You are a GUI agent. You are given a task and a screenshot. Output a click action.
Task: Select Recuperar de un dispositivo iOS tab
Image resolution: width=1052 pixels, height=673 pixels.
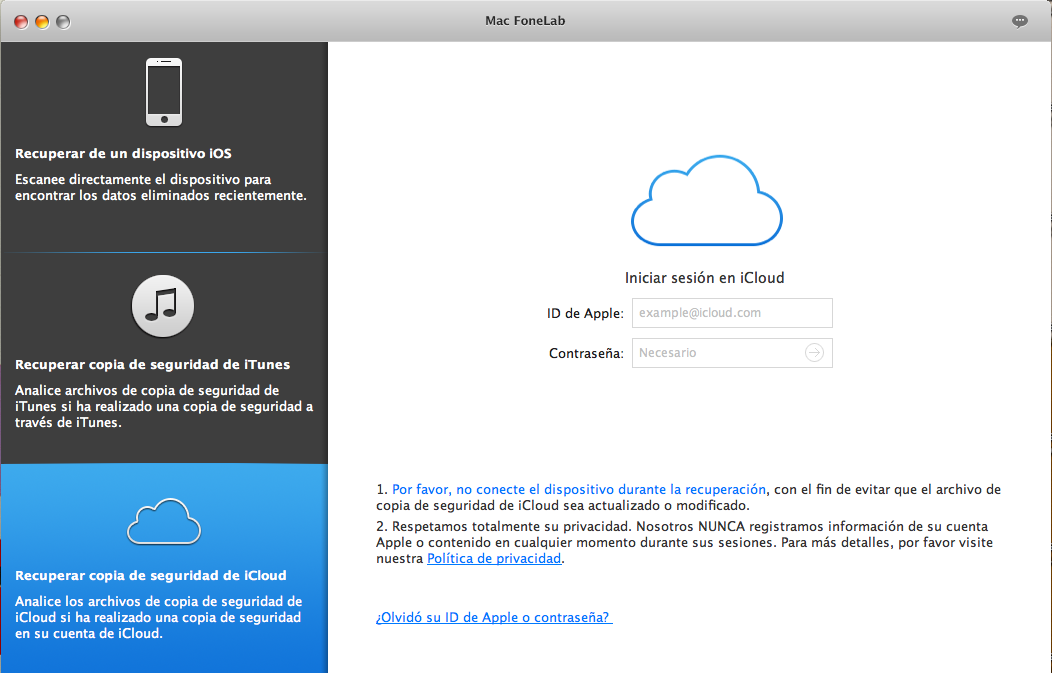[x=164, y=147]
